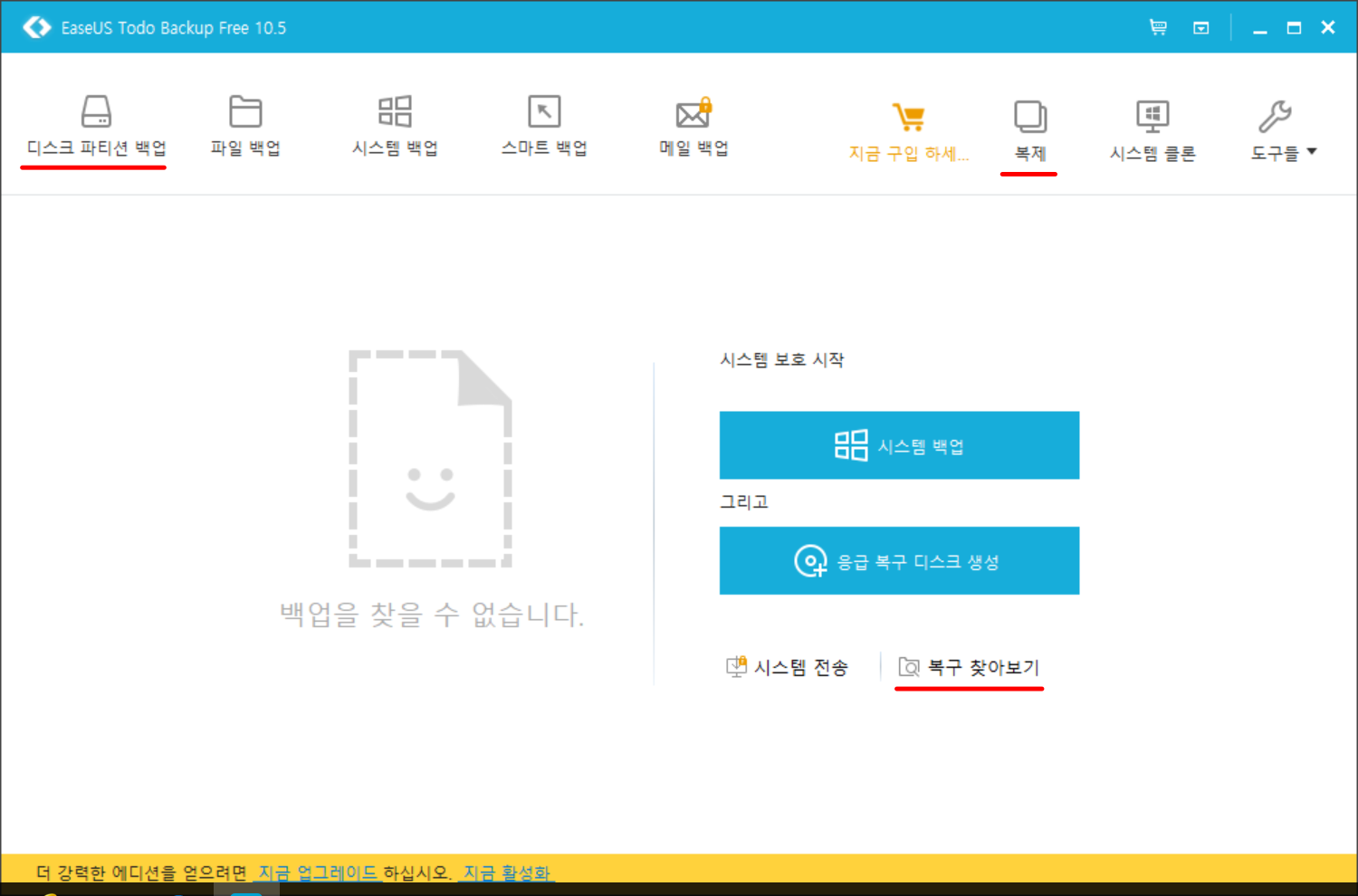Maximize the EaseUS Todo Backup window
1358x896 pixels.
[x=1295, y=28]
